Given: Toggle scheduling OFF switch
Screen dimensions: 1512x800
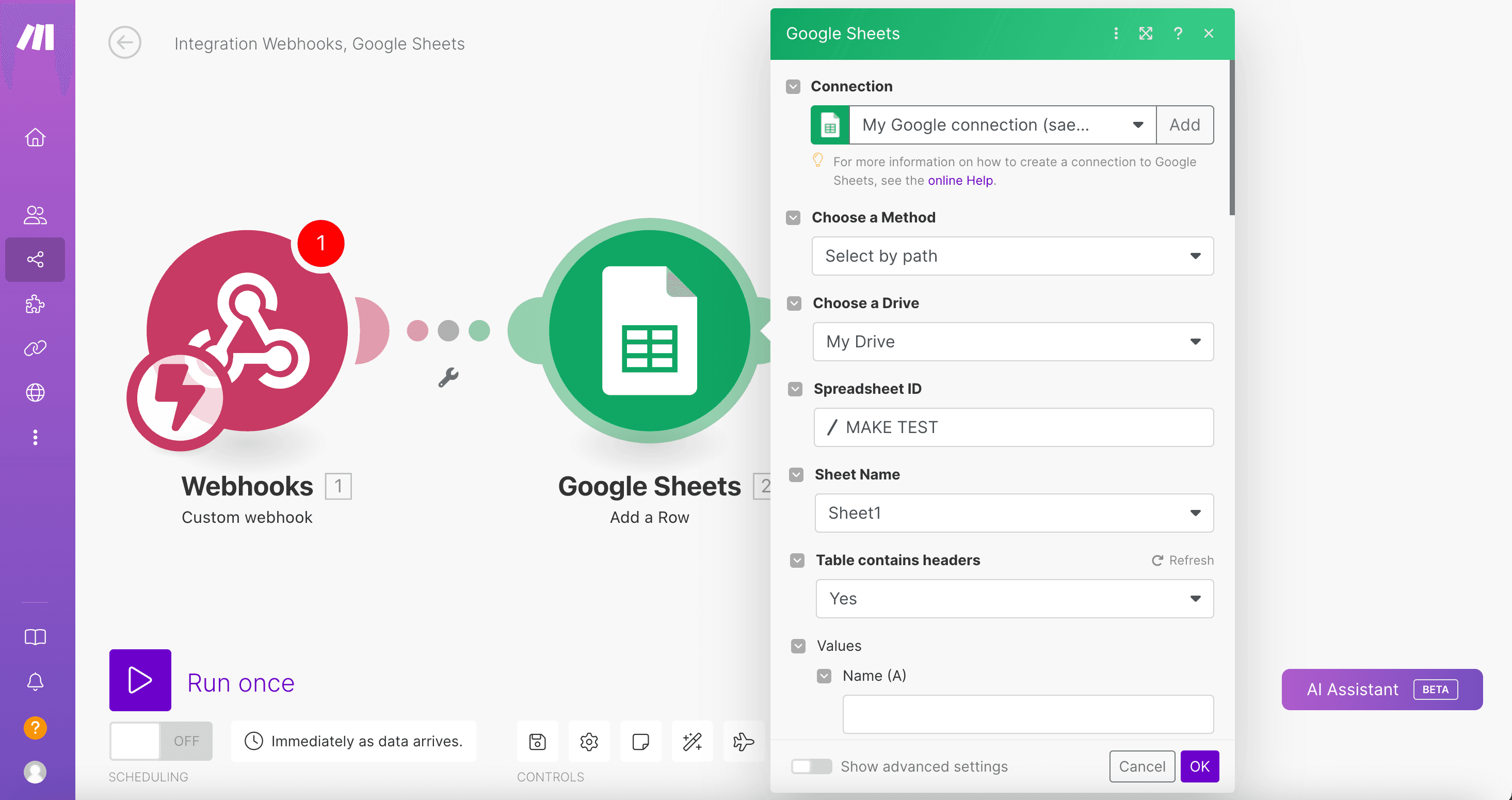Looking at the screenshot, I should [161, 741].
